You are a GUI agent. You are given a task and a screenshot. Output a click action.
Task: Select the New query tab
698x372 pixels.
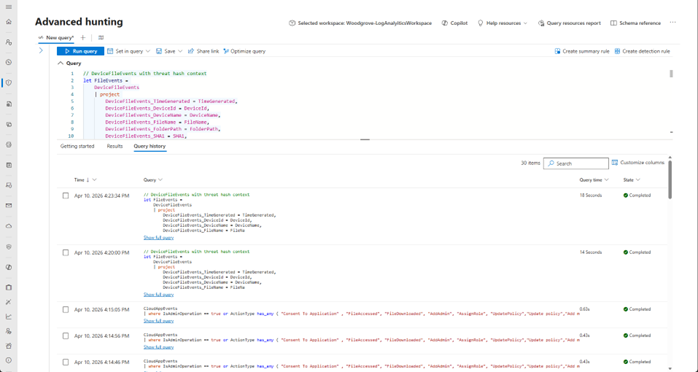[x=57, y=38]
